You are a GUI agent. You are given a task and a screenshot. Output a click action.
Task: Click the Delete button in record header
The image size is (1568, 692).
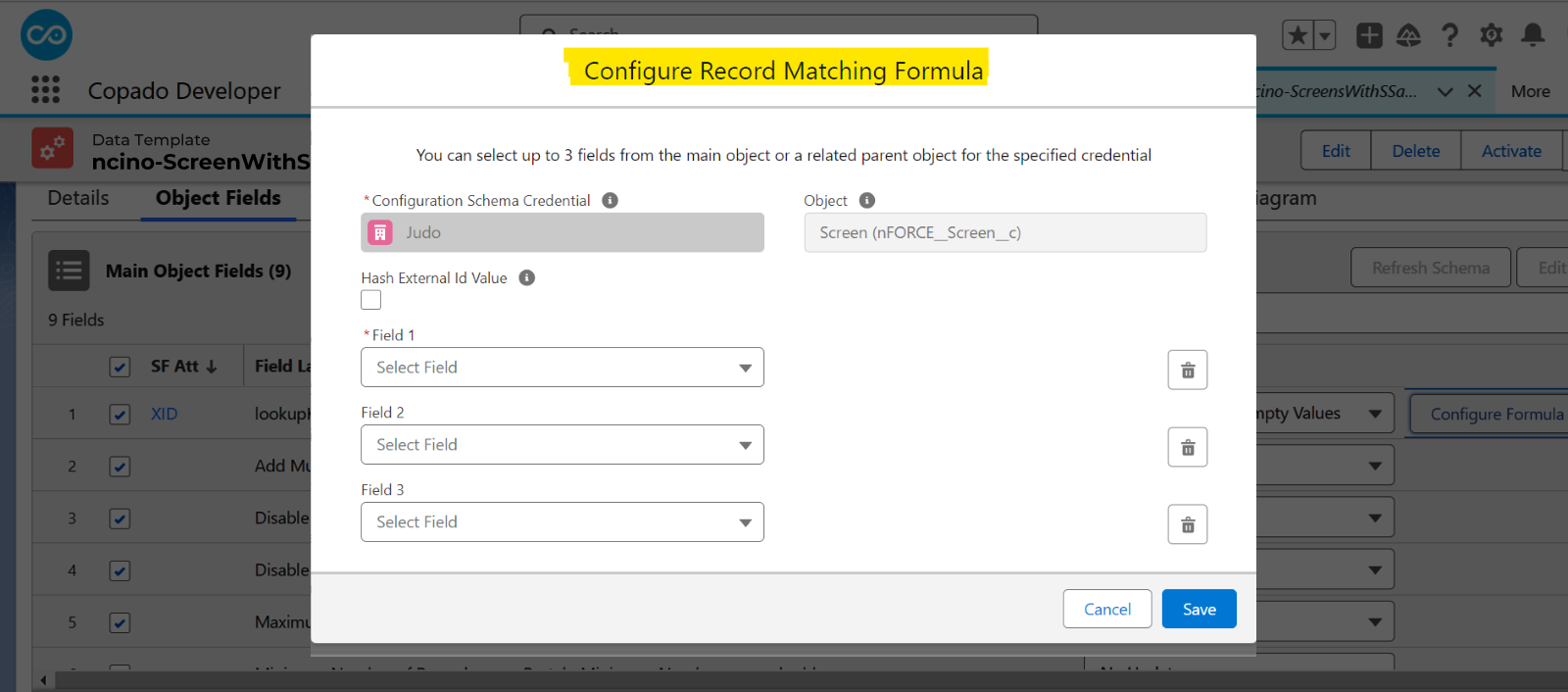pyautogui.click(x=1416, y=151)
